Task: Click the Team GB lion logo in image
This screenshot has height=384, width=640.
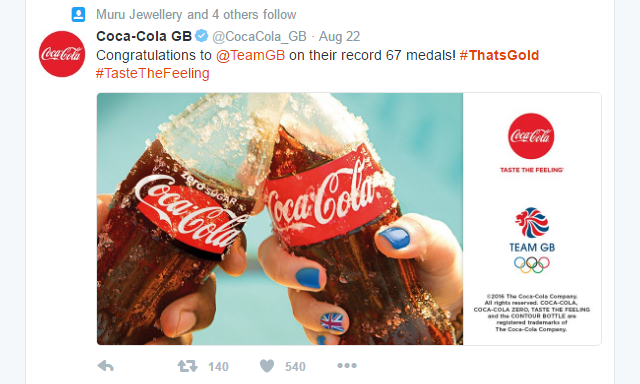Action: [531, 222]
